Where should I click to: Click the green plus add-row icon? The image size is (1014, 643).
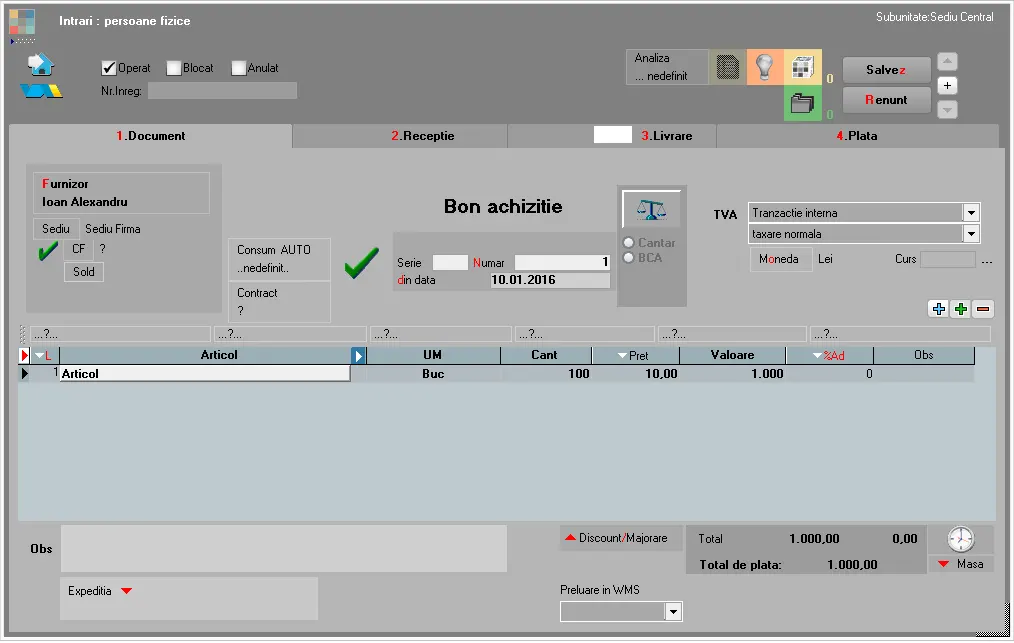(x=961, y=310)
